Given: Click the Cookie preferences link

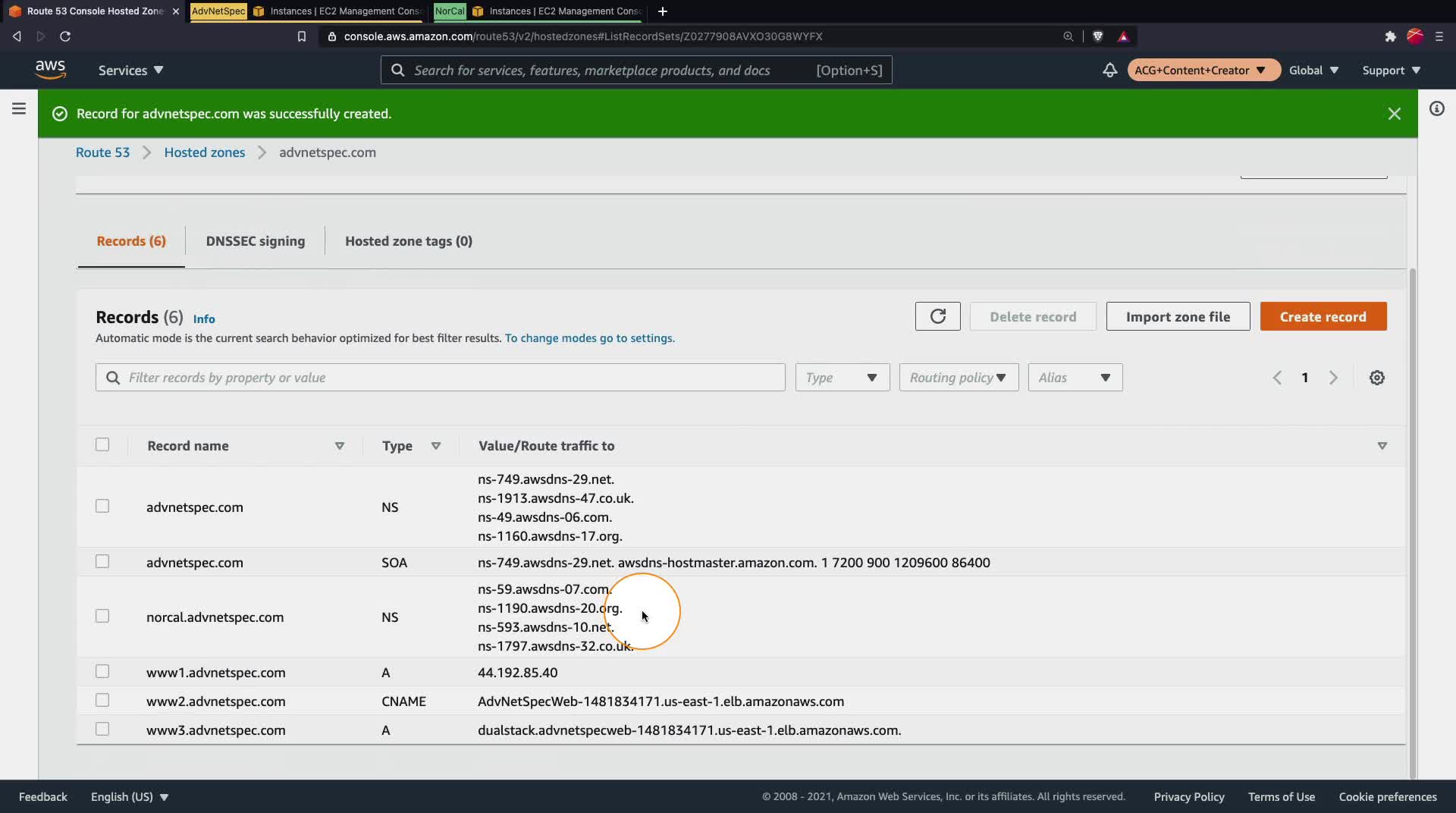Looking at the screenshot, I should pos(1388,797).
